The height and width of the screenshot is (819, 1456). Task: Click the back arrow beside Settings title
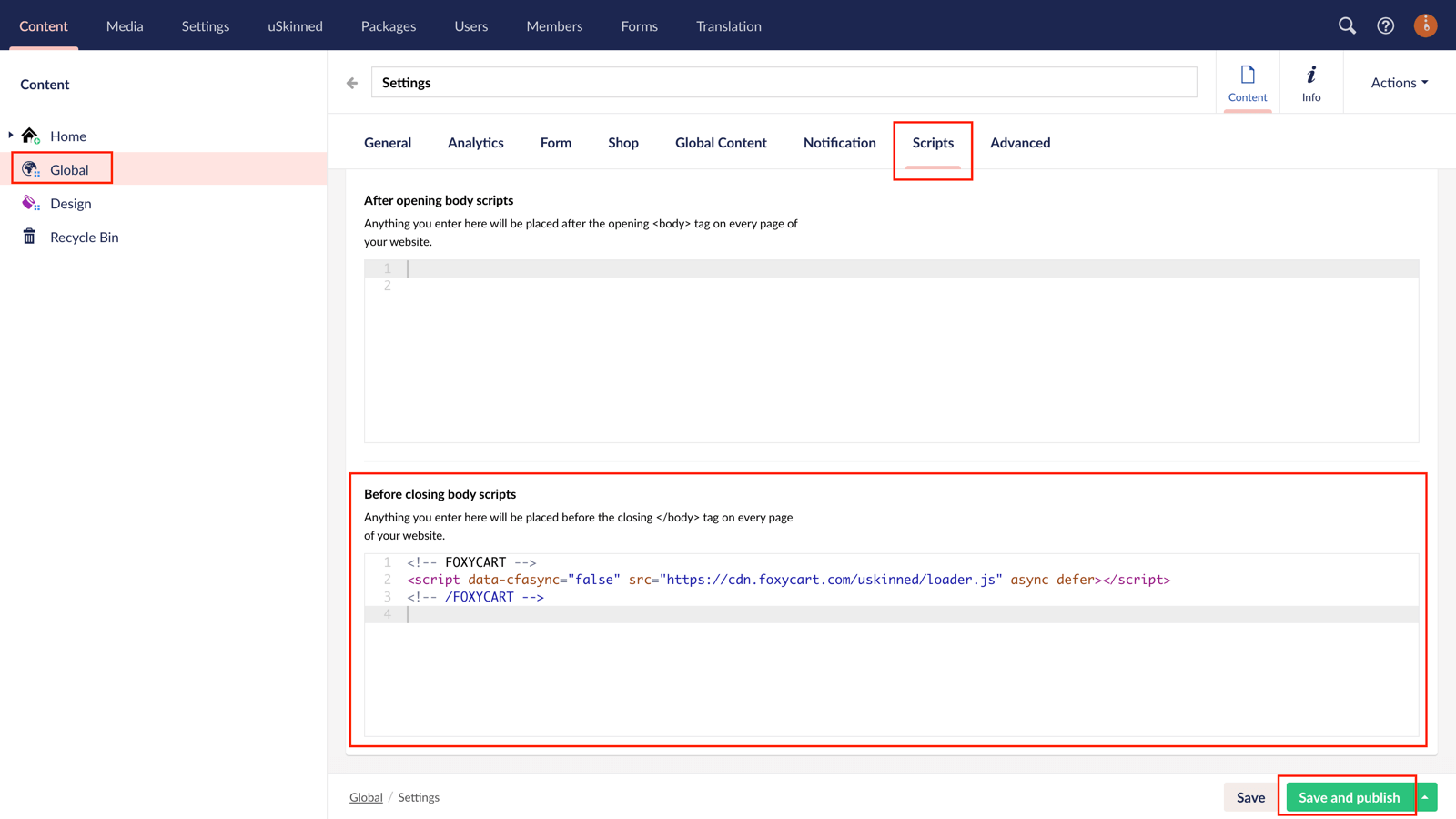click(351, 82)
